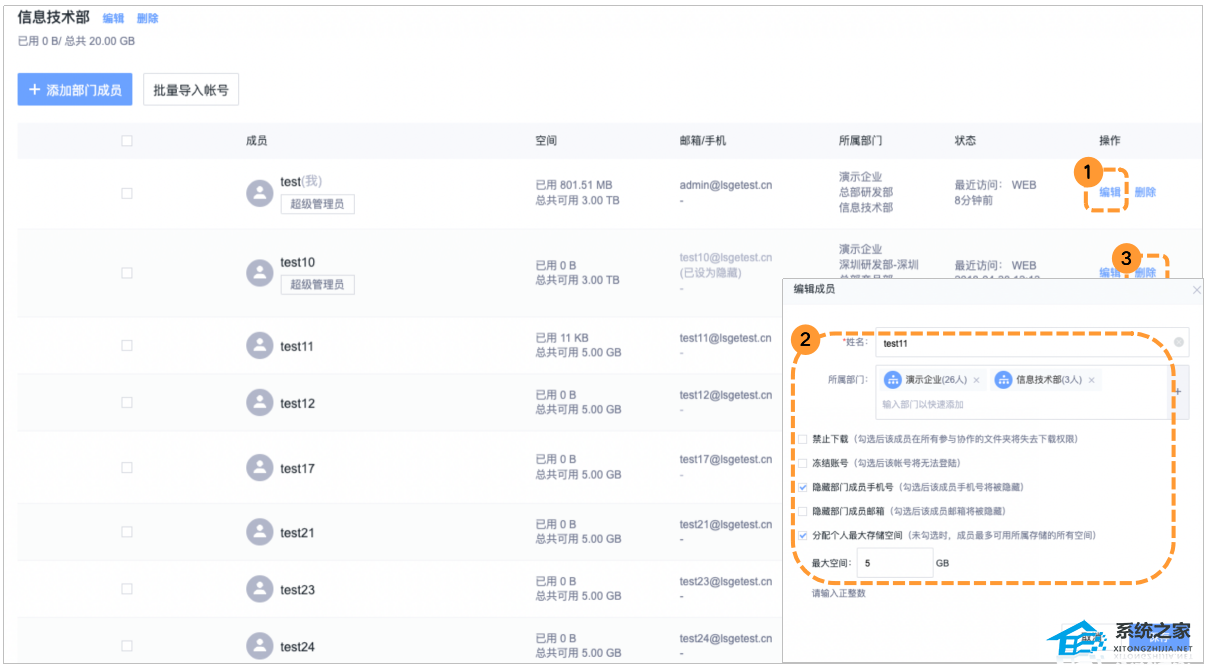Screen dimensions: 1208x667
Task: Click the email test21@lsgetest.cn
Action: pos(726,524)
